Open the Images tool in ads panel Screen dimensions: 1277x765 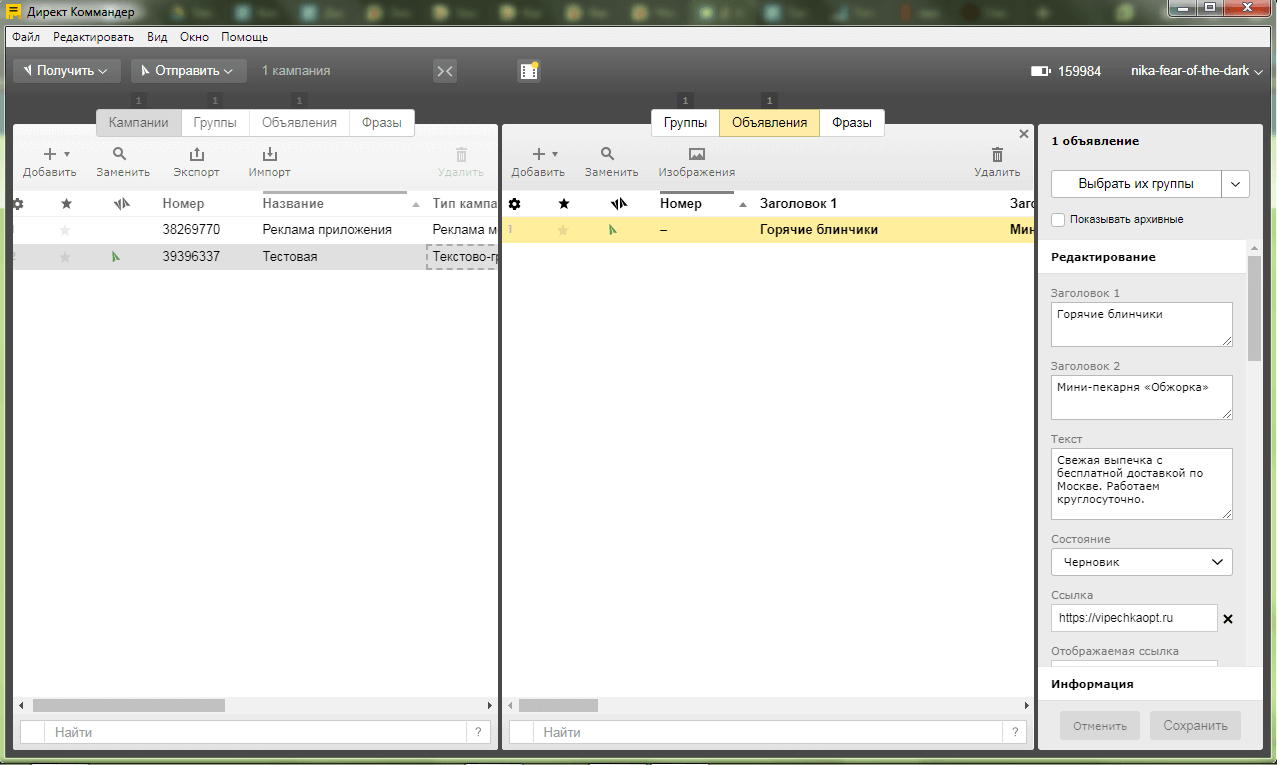click(696, 154)
